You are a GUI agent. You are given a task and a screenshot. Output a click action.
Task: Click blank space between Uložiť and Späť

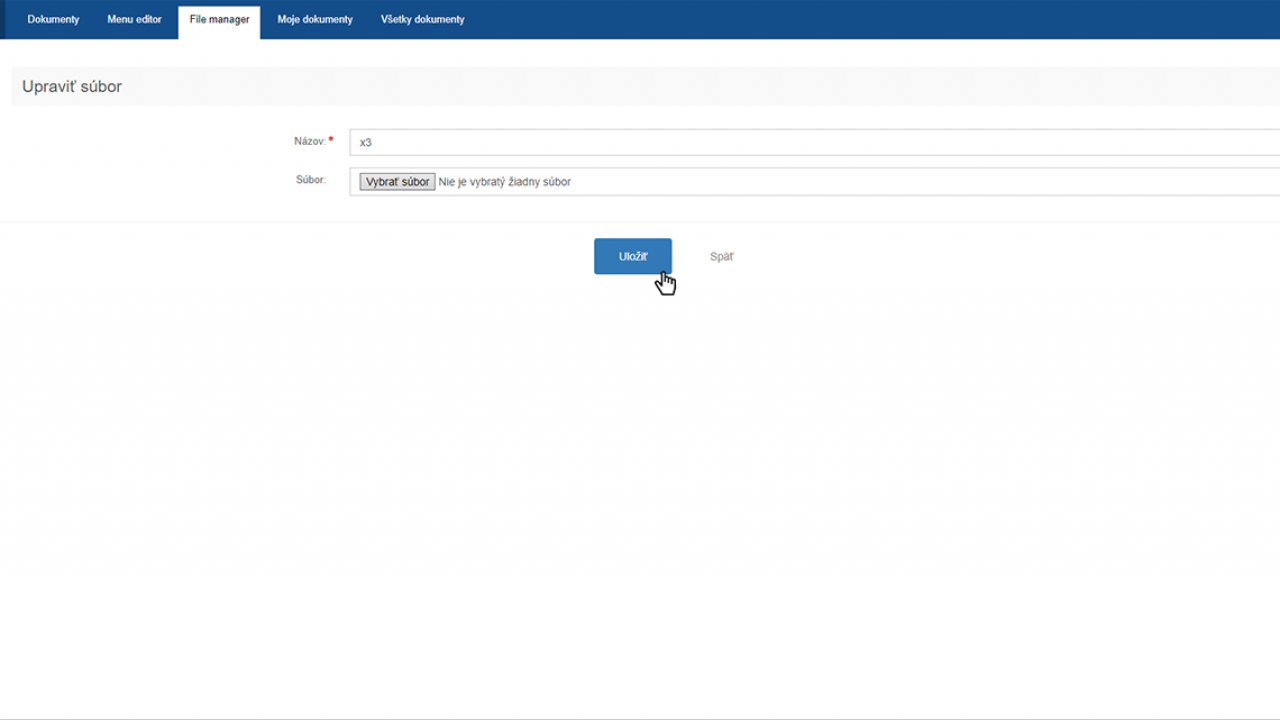(690, 257)
